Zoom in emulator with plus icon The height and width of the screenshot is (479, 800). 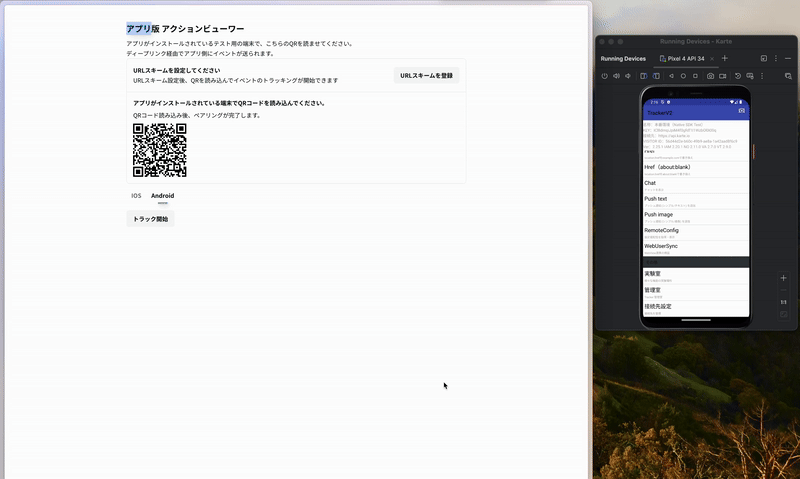tap(783, 277)
